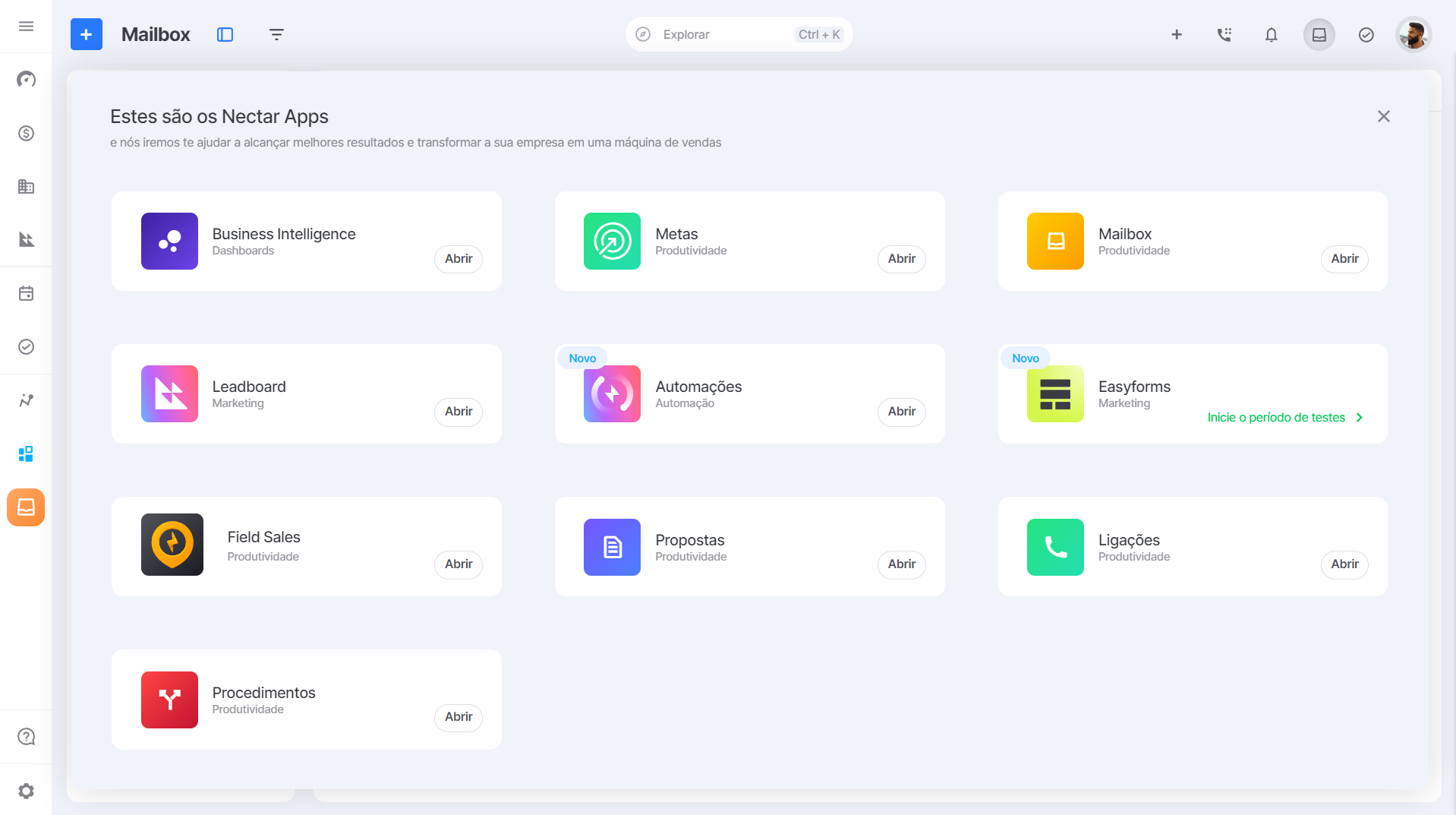
Task: Click Inicie o período de testes link
Action: coord(1285,418)
